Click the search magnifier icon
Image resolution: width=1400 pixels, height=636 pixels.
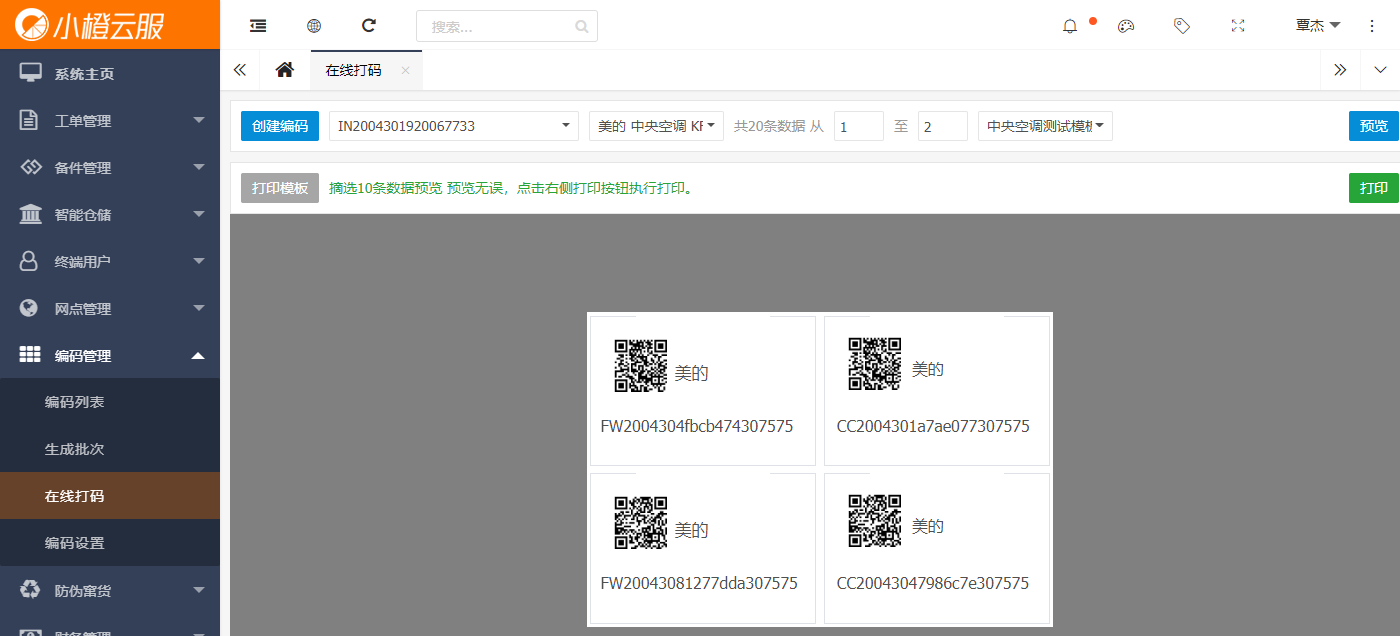582,27
